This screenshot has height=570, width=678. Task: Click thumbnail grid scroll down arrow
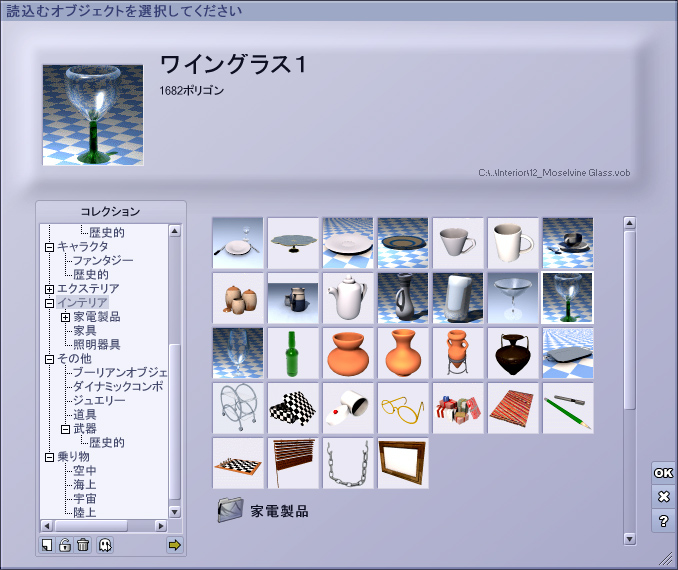630,539
